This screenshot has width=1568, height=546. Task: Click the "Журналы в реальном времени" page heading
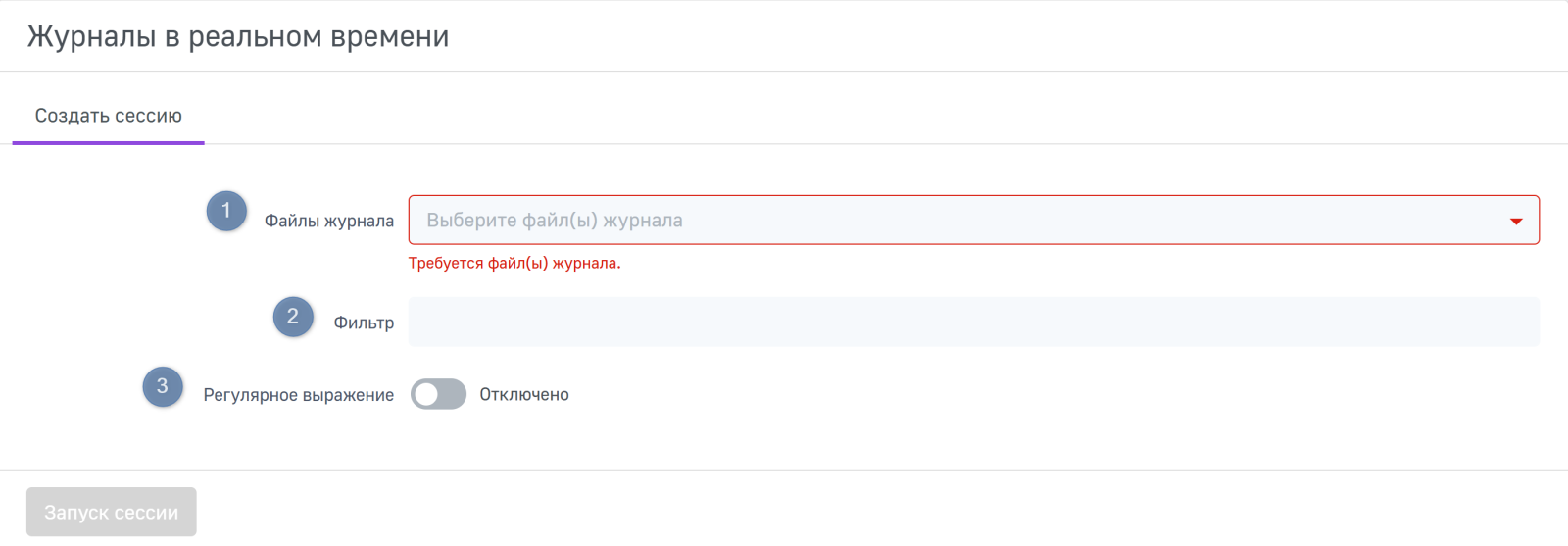point(238,36)
